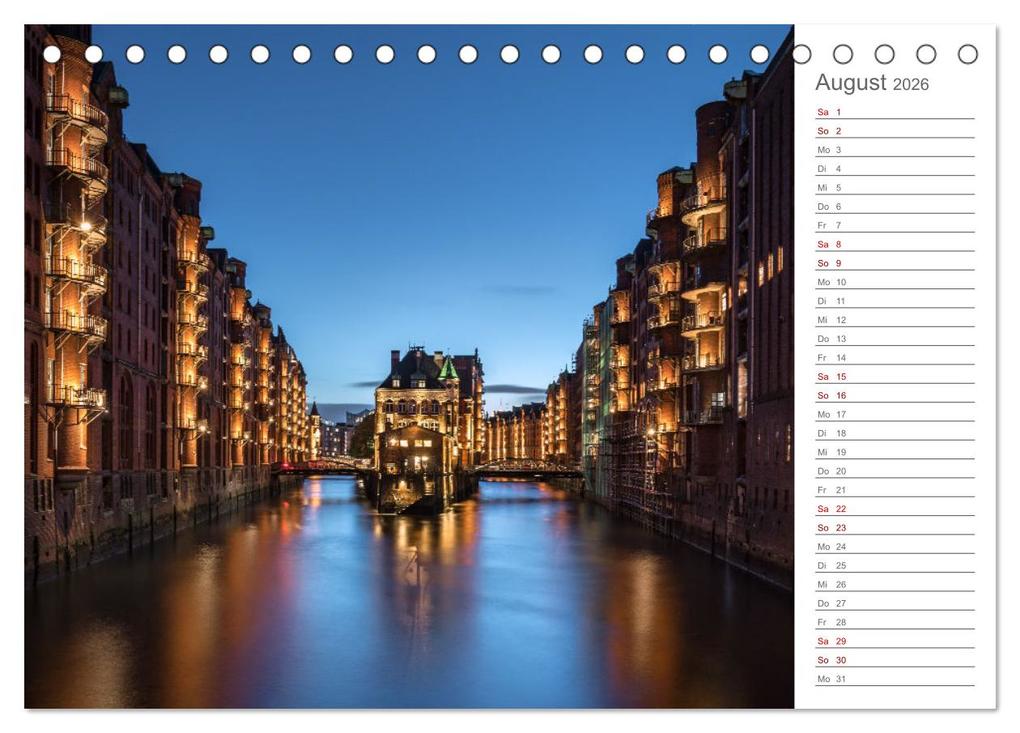This screenshot has height=733, width=1020.
Task: Select the date row Fr 7
Action: tap(895, 225)
